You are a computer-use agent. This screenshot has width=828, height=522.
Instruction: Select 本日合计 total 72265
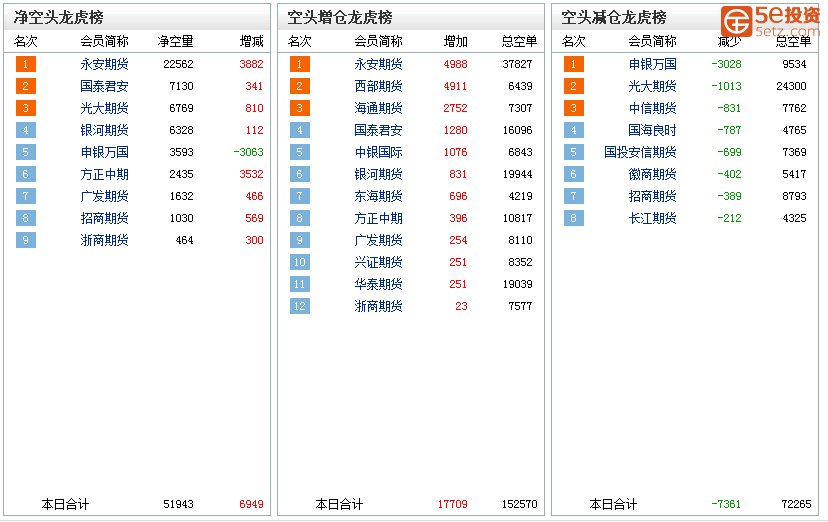tap(796, 504)
